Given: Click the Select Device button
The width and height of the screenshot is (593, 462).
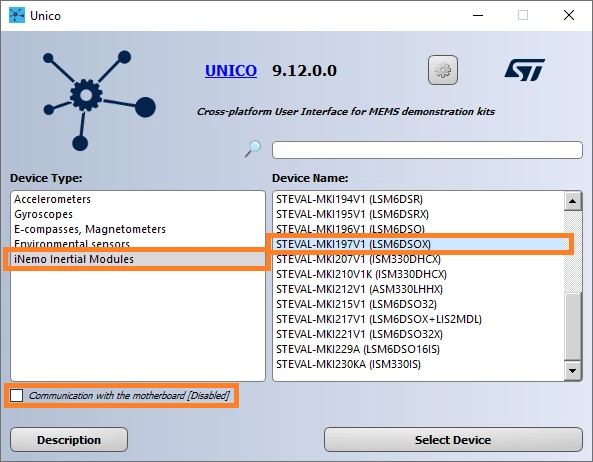Looking at the screenshot, I should tap(453, 440).
